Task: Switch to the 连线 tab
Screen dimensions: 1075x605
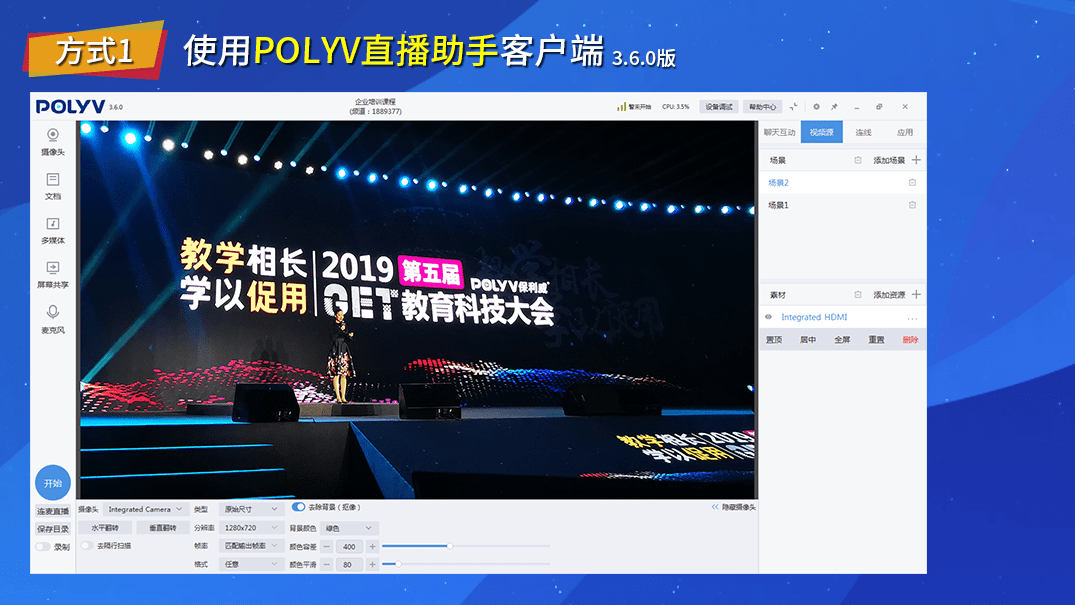Action: point(863,132)
